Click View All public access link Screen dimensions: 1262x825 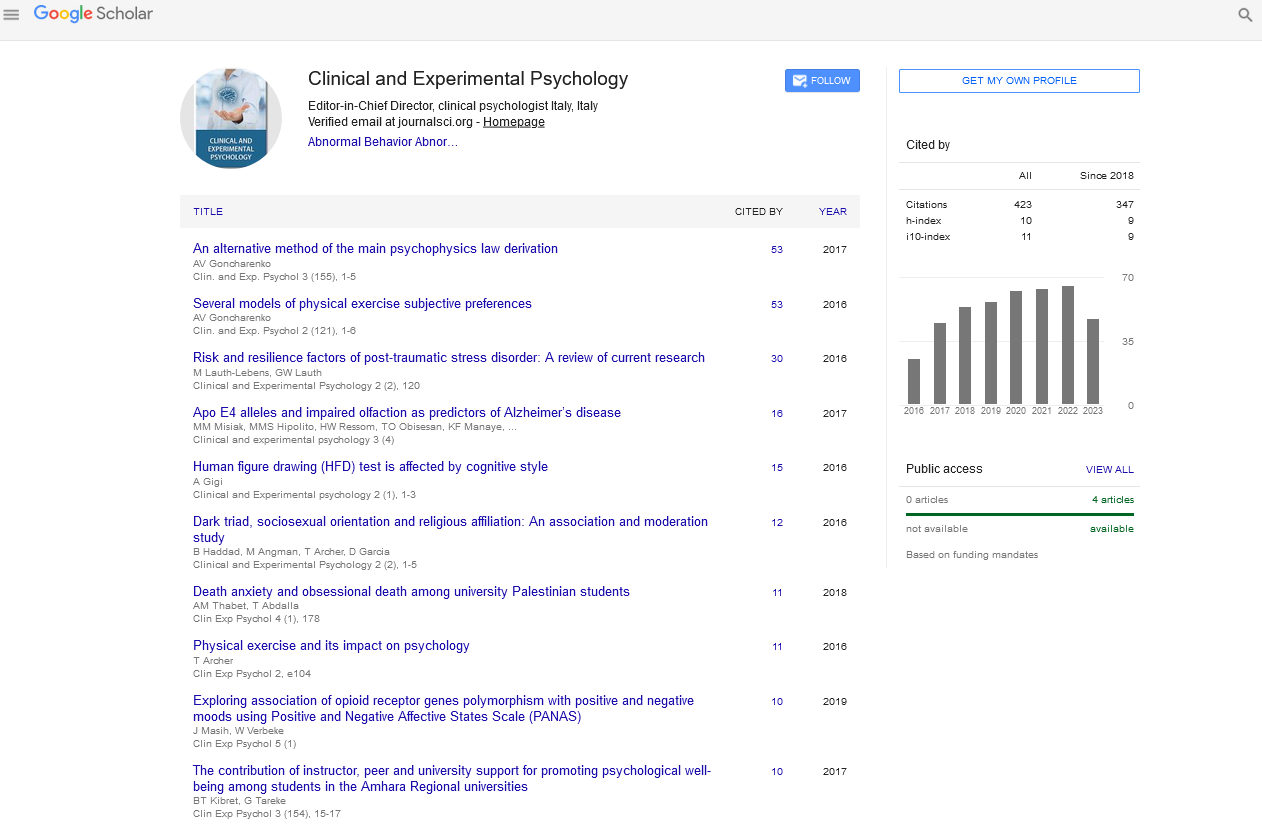[x=1109, y=470]
